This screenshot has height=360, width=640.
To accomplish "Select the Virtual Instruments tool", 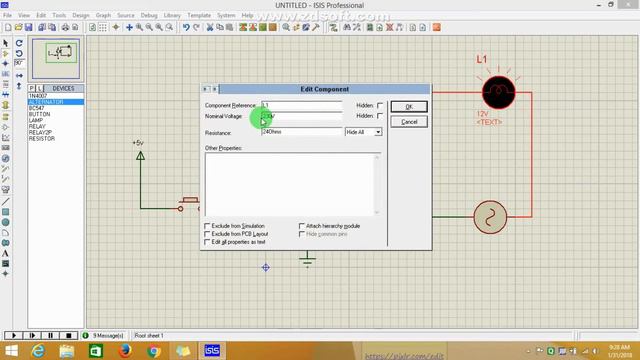I will [5, 189].
